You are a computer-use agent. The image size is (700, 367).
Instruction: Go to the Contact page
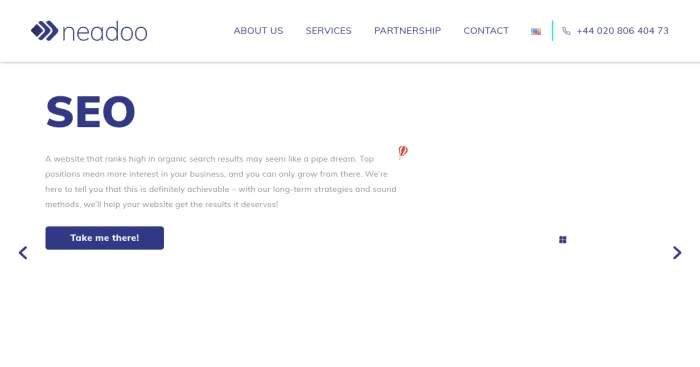coord(486,31)
